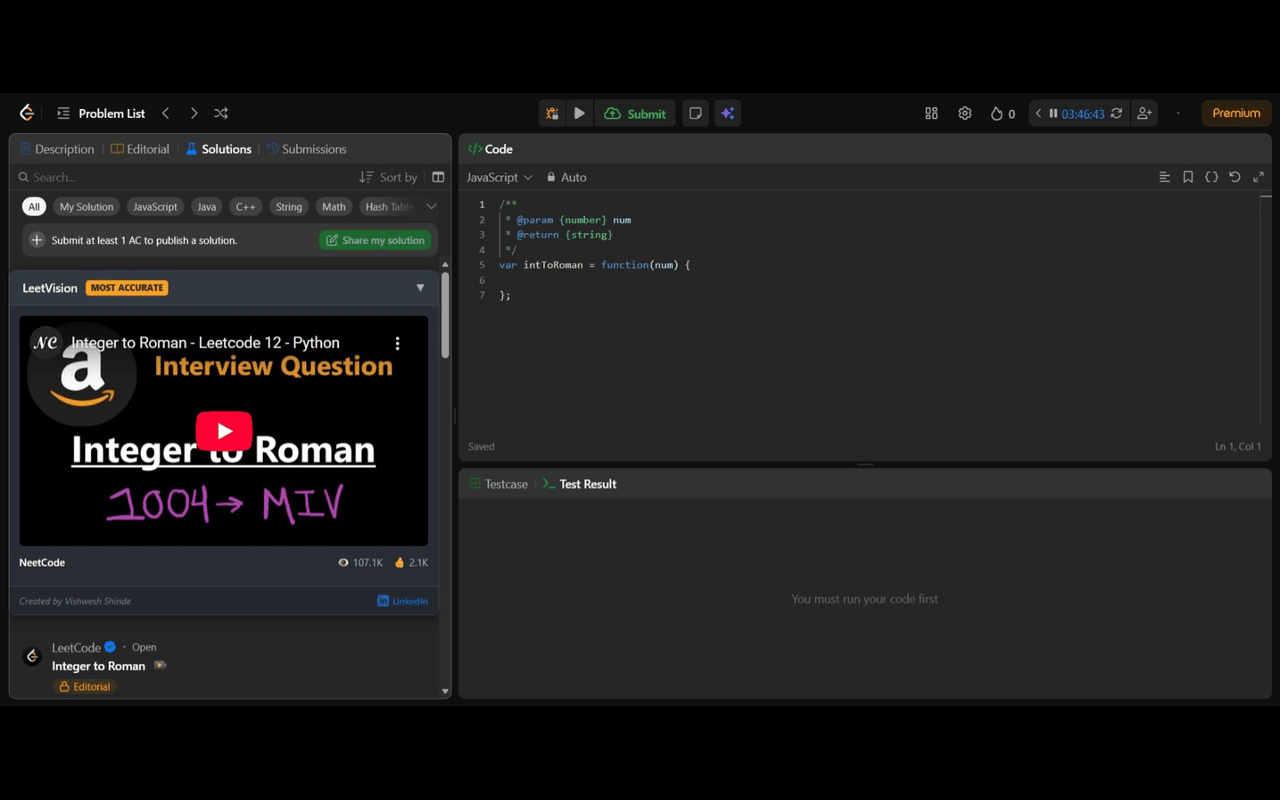Viewport: 1280px width, 800px height.
Task: Pick a random problem with shuffle icon
Action: [x=221, y=113]
